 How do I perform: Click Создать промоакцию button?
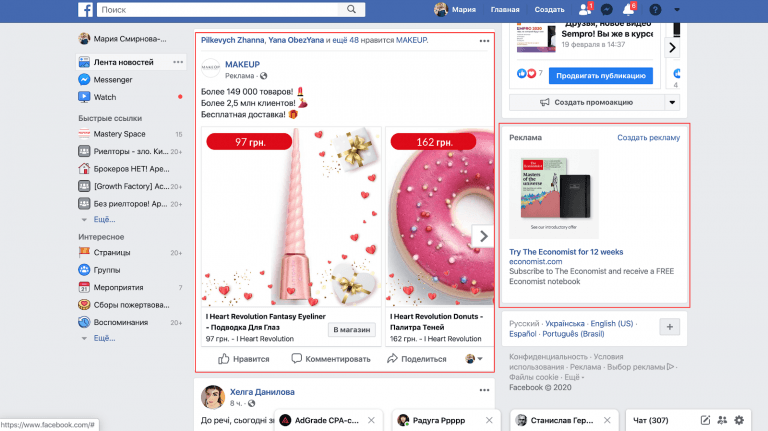point(586,102)
